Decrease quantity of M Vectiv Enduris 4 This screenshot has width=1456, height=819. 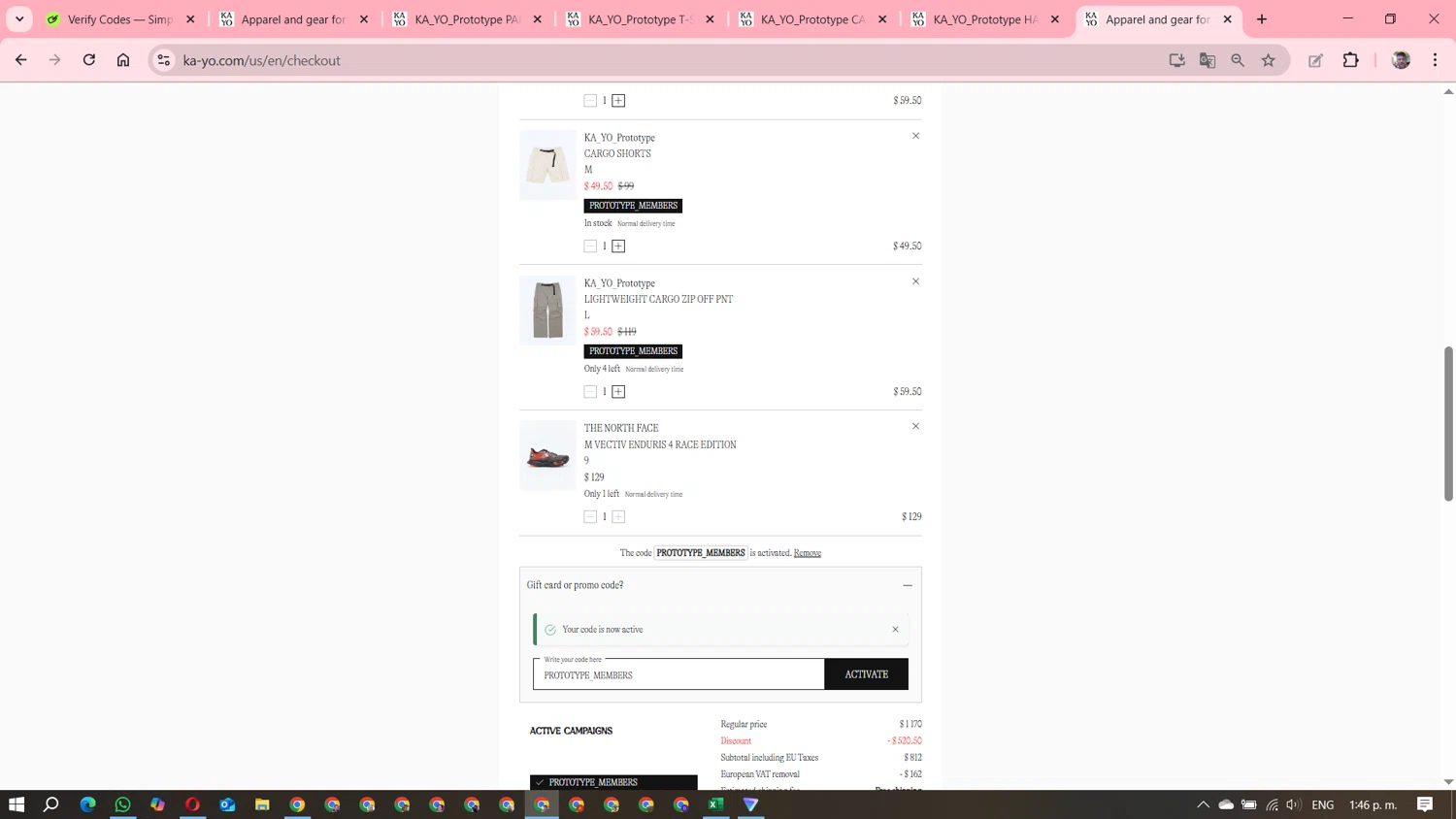[590, 517]
